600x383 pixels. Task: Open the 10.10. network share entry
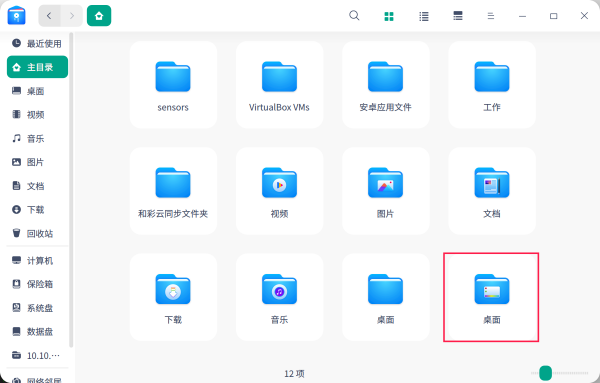[37, 355]
